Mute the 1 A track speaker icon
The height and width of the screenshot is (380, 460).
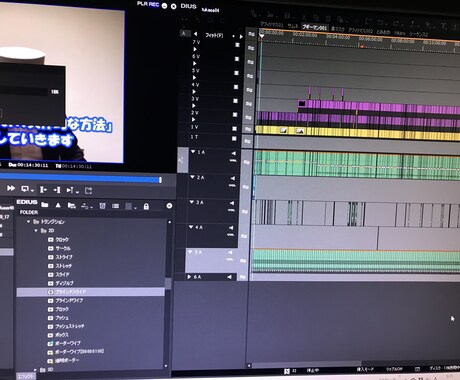pos(233,153)
